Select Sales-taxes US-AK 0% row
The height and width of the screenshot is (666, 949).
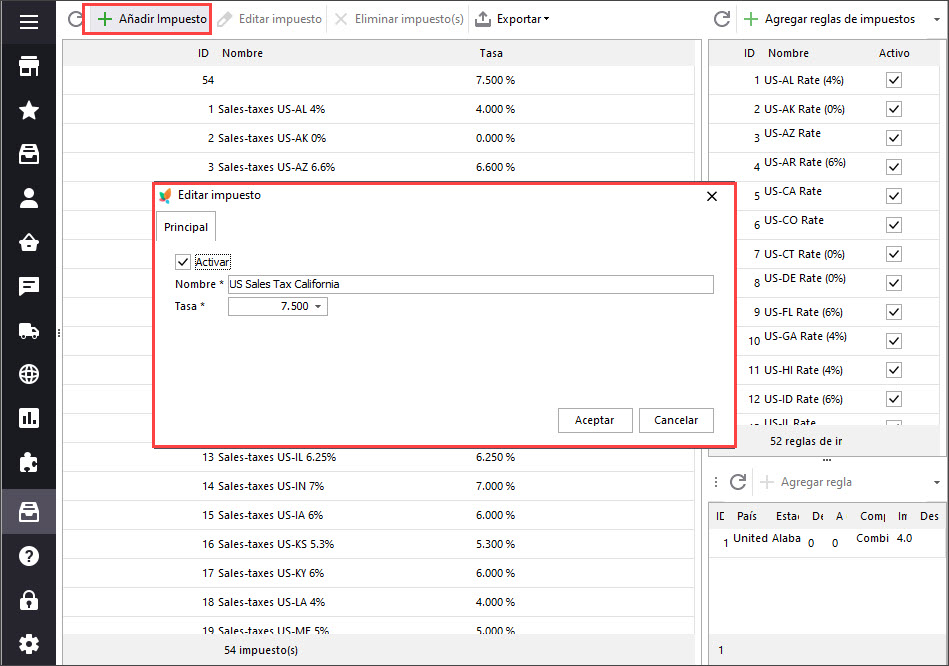tap(379, 138)
